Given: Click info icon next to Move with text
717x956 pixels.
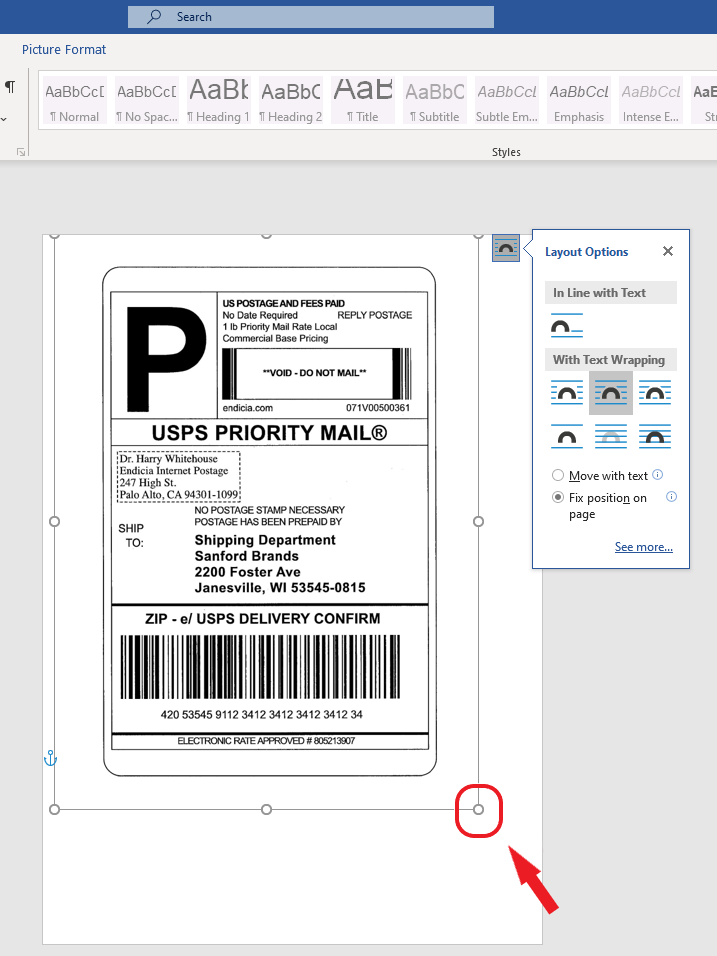Looking at the screenshot, I should coord(658,475).
